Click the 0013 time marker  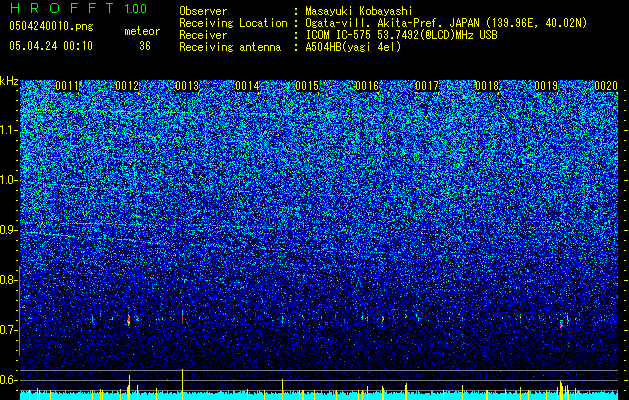coord(187,86)
